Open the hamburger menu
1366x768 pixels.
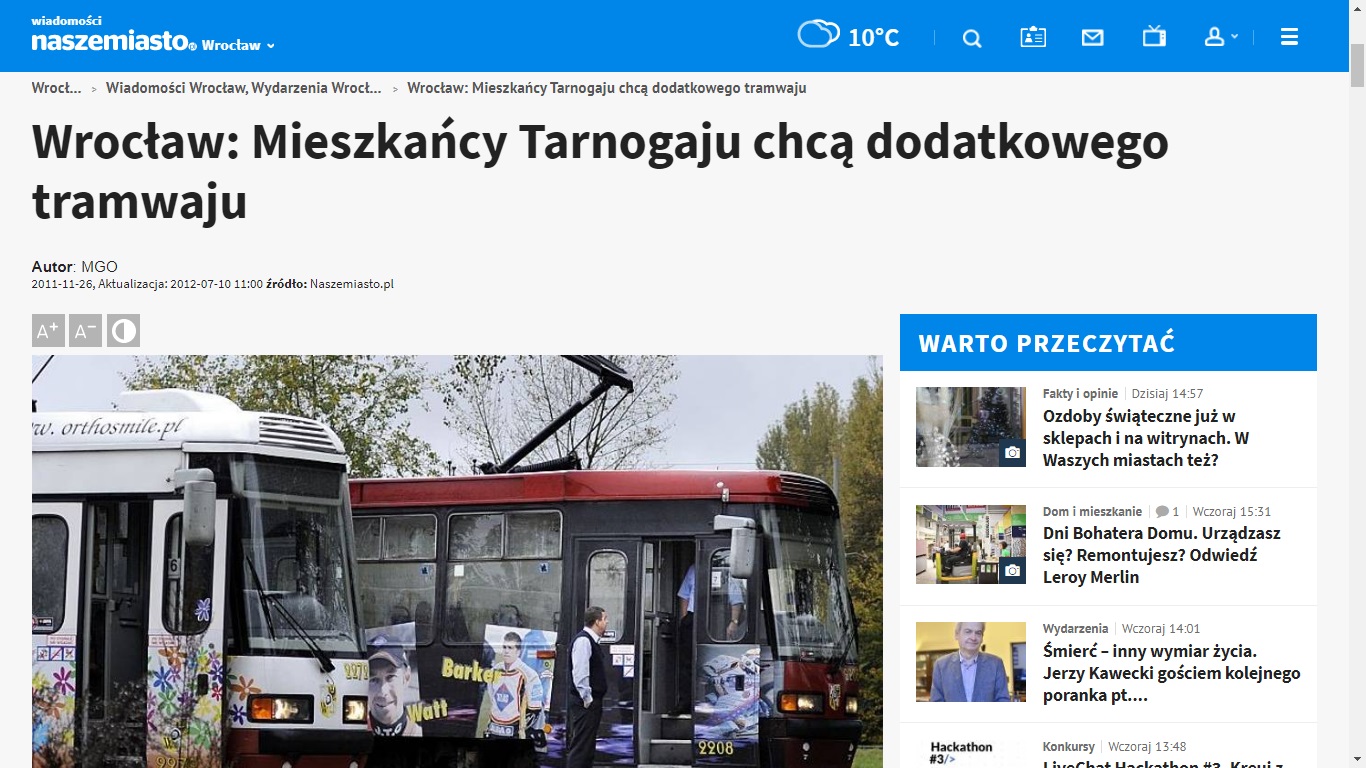click(1289, 37)
